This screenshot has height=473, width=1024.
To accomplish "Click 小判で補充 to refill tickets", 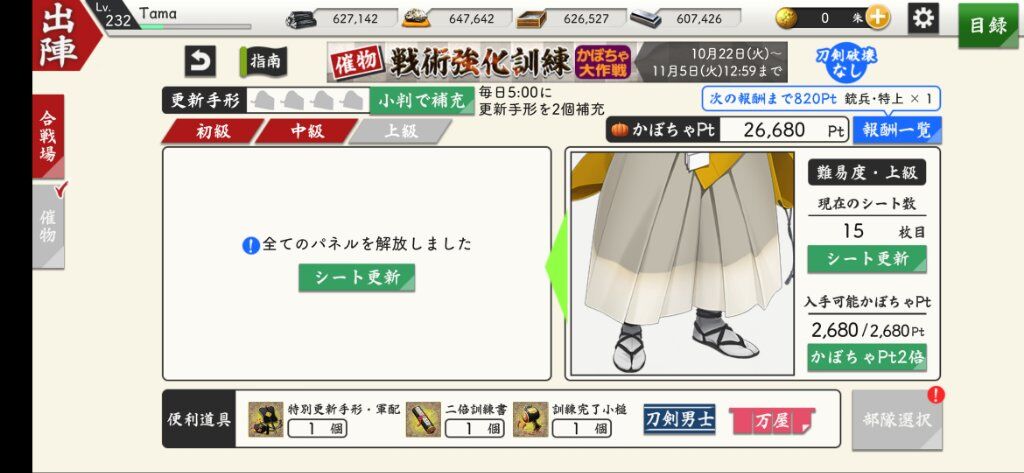I will 422,101.
